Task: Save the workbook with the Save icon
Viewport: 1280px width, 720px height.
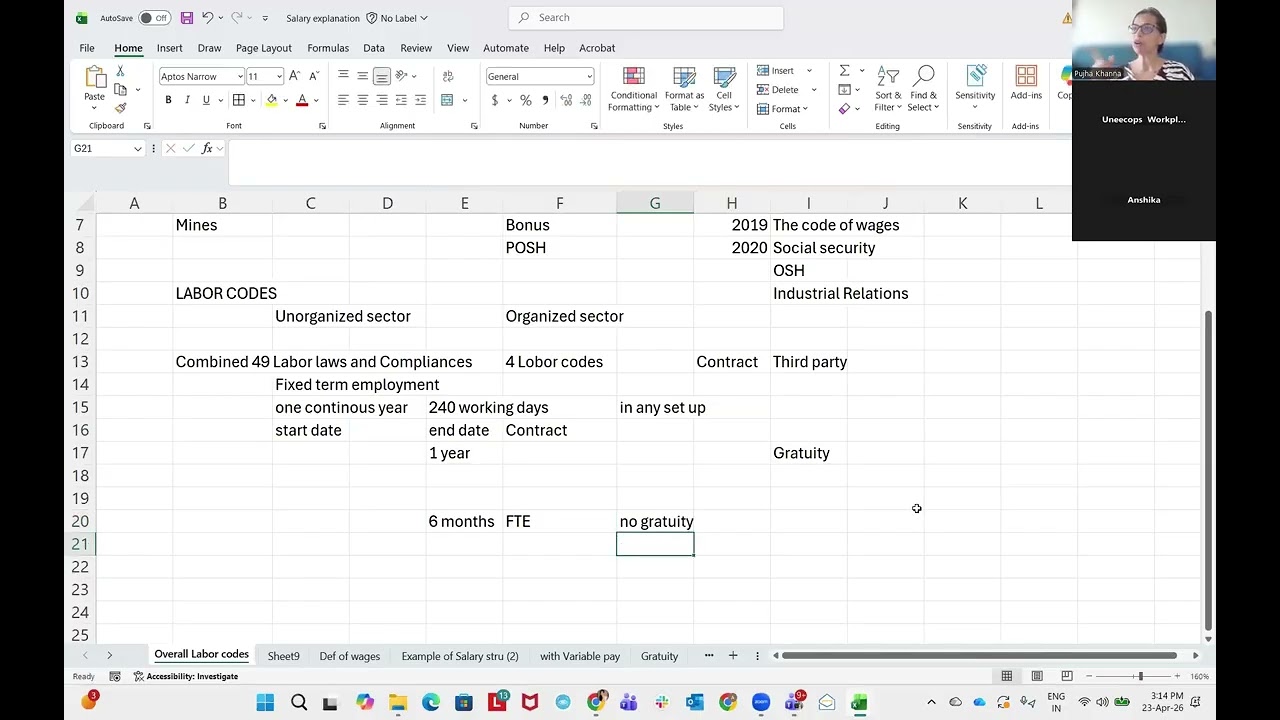Action: [186, 18]
